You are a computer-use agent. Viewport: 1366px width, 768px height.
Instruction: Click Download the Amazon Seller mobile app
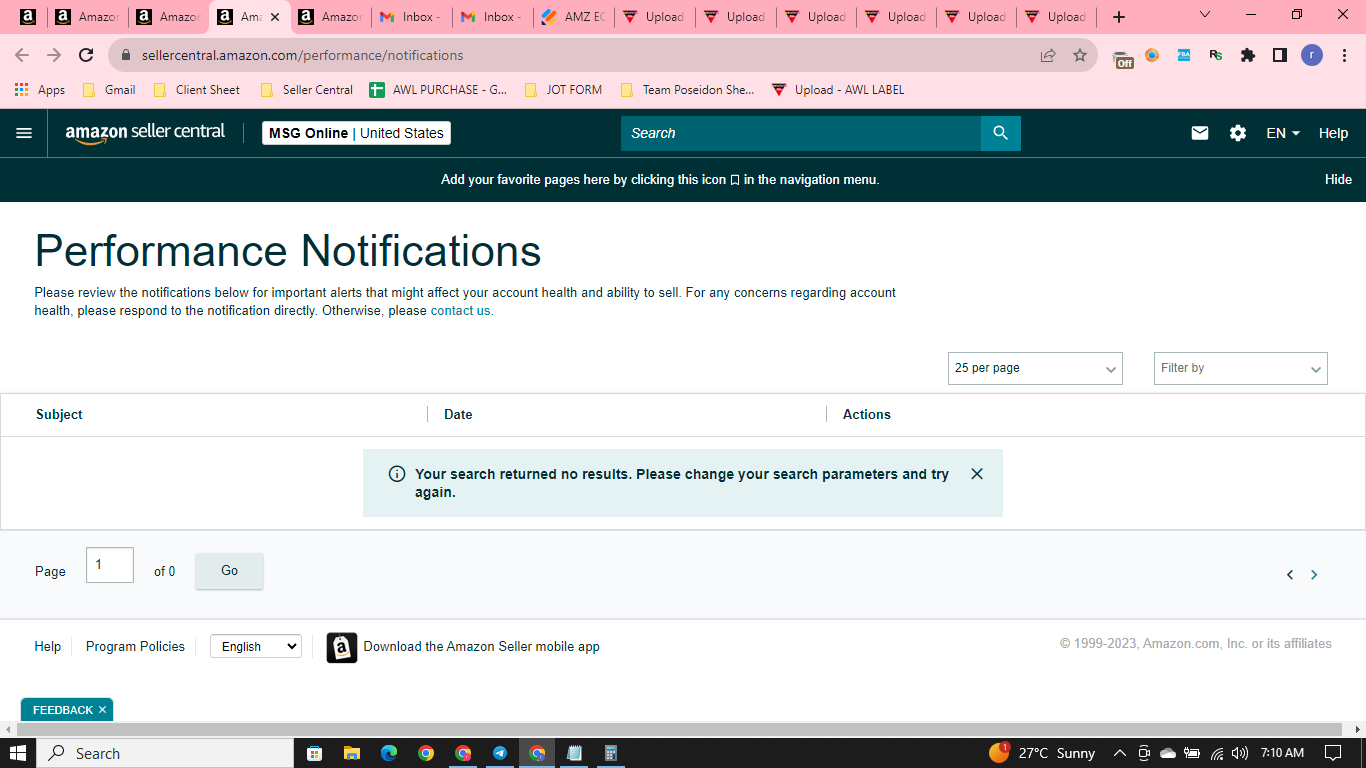point(482,647)
